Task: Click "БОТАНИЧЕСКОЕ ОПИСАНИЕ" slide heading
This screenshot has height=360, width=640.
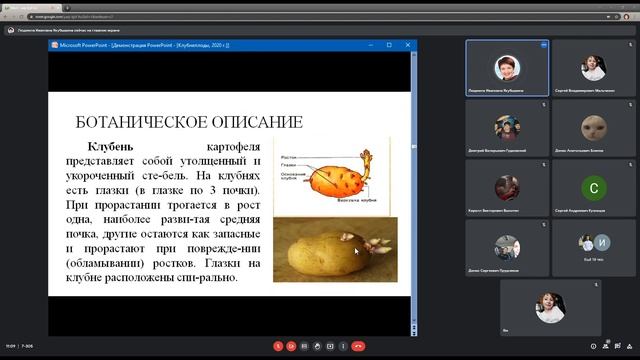Action: pyautogui.click(x=189, y=122)
